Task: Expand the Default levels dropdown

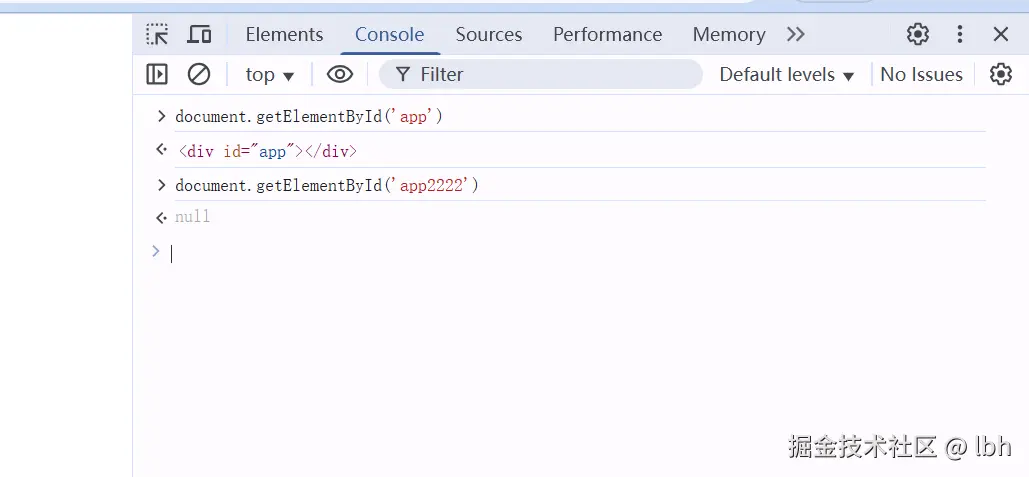Action: [786, 74]
